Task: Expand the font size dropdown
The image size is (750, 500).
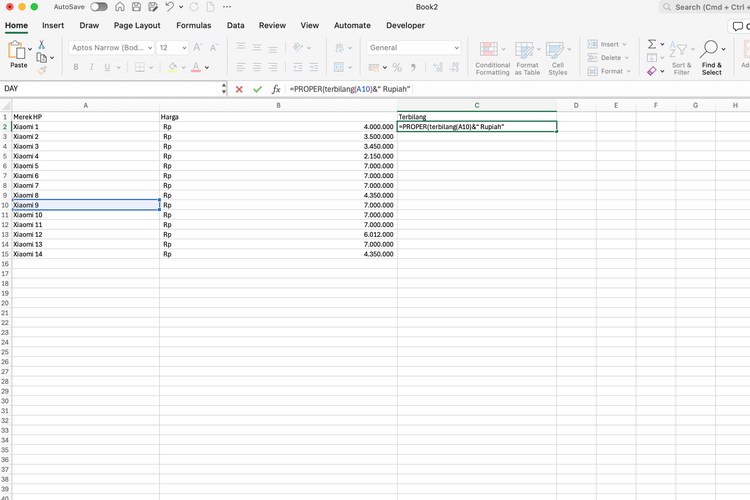Action: tap(183, 48)
